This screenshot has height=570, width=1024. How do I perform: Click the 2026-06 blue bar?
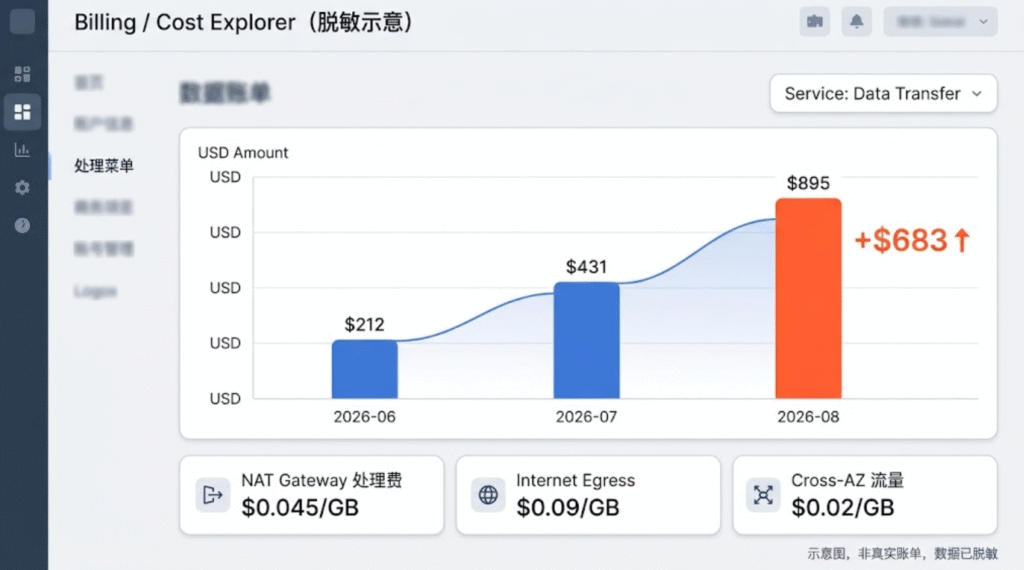[364, 369]
